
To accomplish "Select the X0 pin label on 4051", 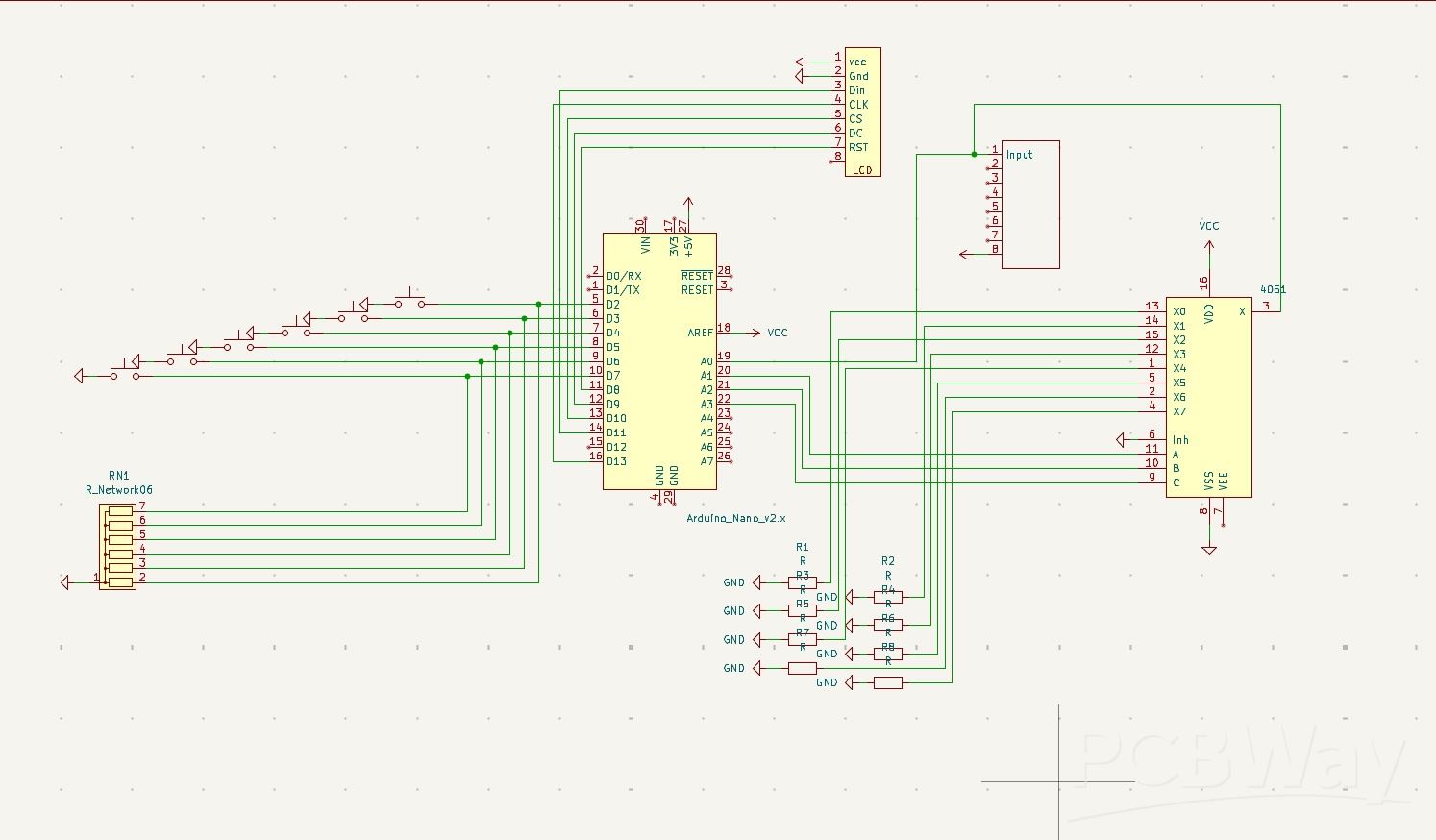I will point(1179,311).
